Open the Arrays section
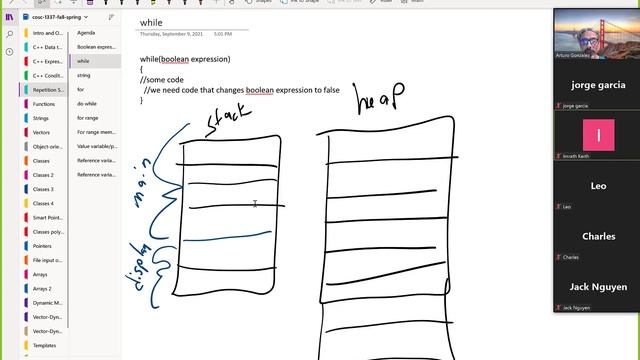 point(44,274)
